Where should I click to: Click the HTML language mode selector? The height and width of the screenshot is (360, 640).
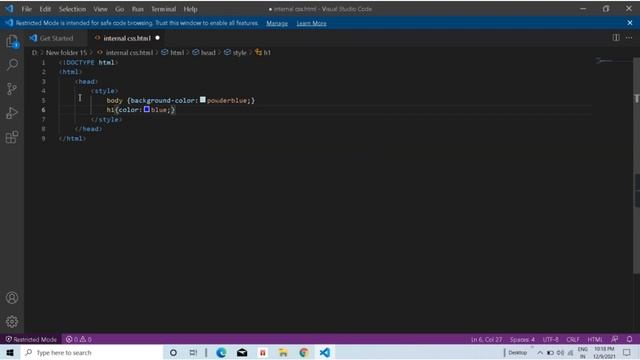(x=595, y=339)
